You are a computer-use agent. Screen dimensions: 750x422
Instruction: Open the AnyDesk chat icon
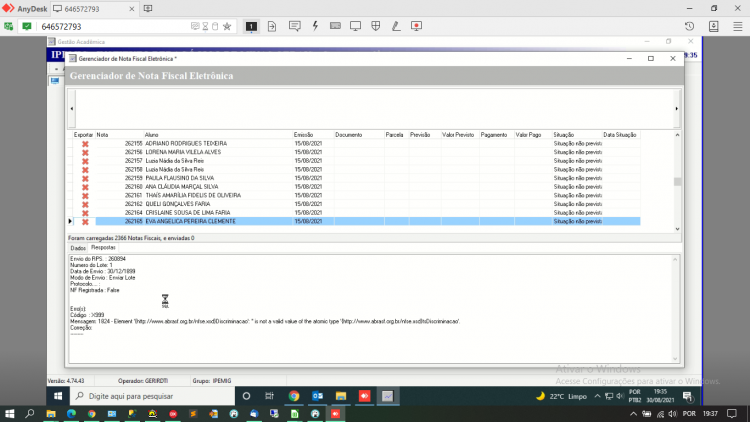[295, 26]
